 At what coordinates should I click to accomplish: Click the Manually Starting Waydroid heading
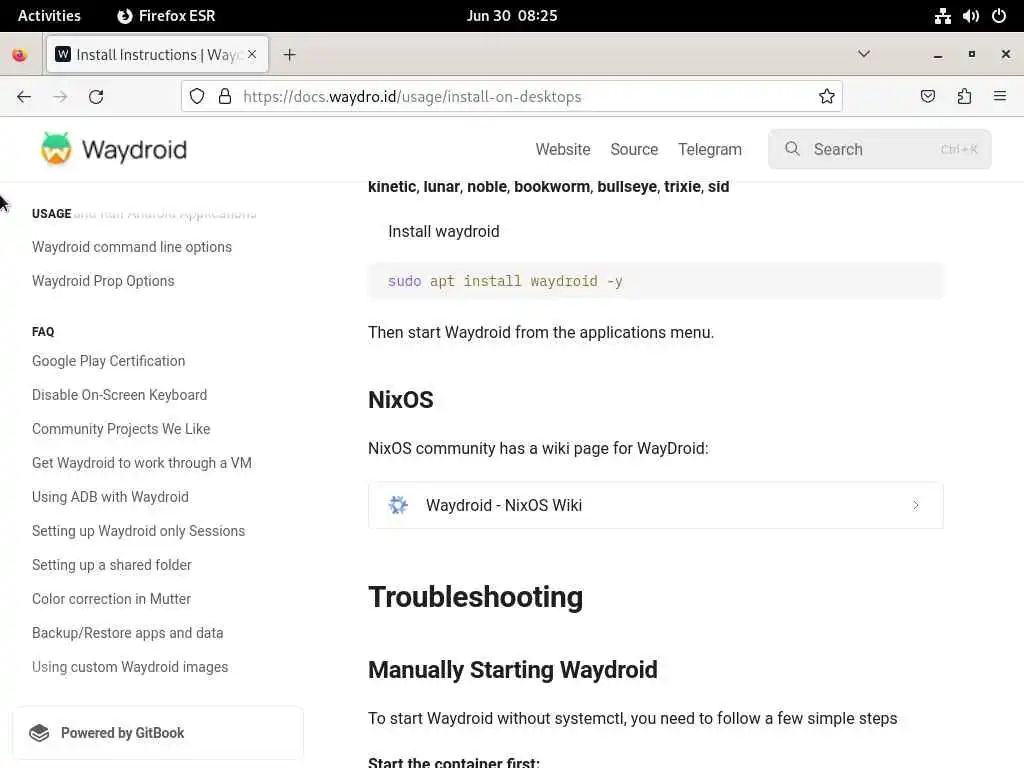pyautogui.click(x=513, y=669)
